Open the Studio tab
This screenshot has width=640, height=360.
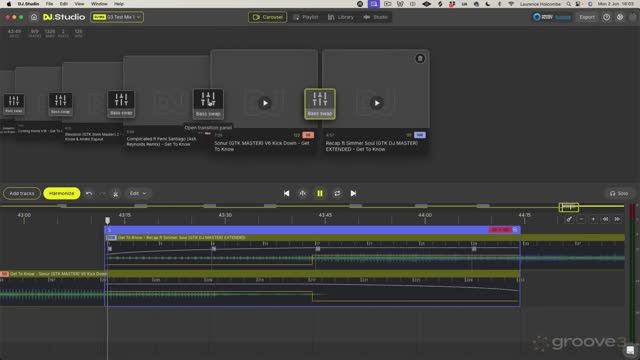[376, 17]
